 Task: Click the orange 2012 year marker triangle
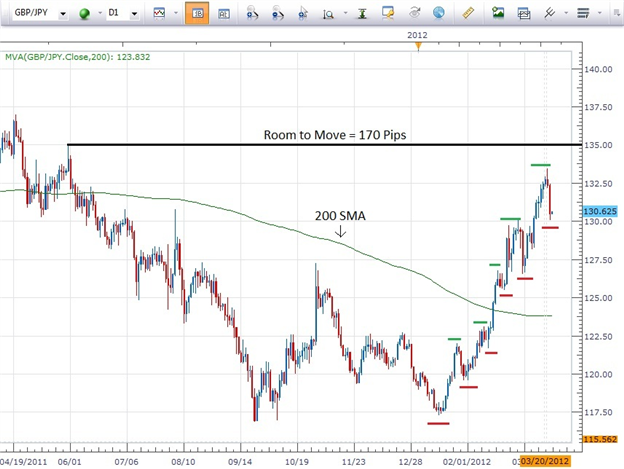418,46
